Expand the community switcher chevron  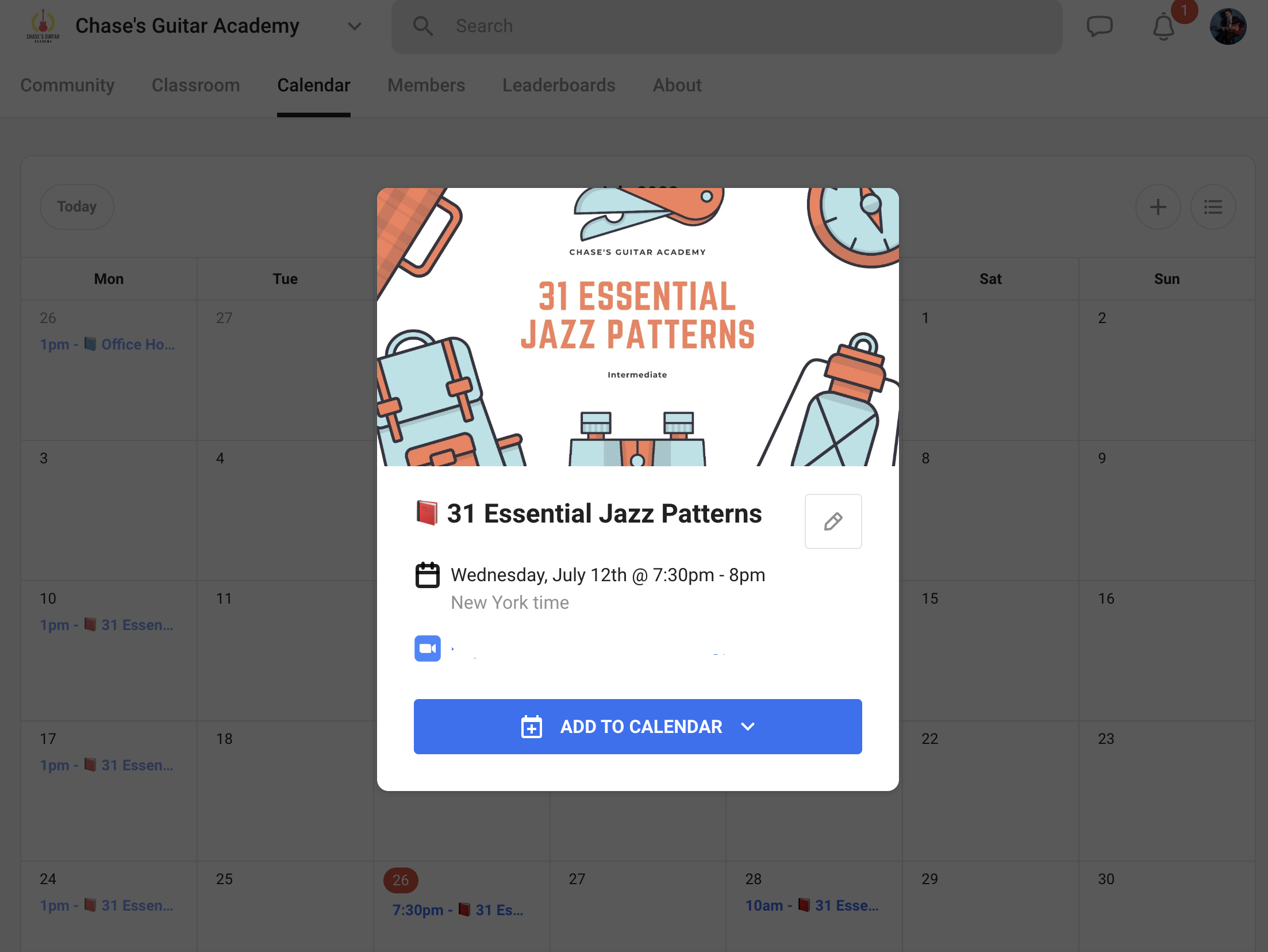tap(355, 26)
